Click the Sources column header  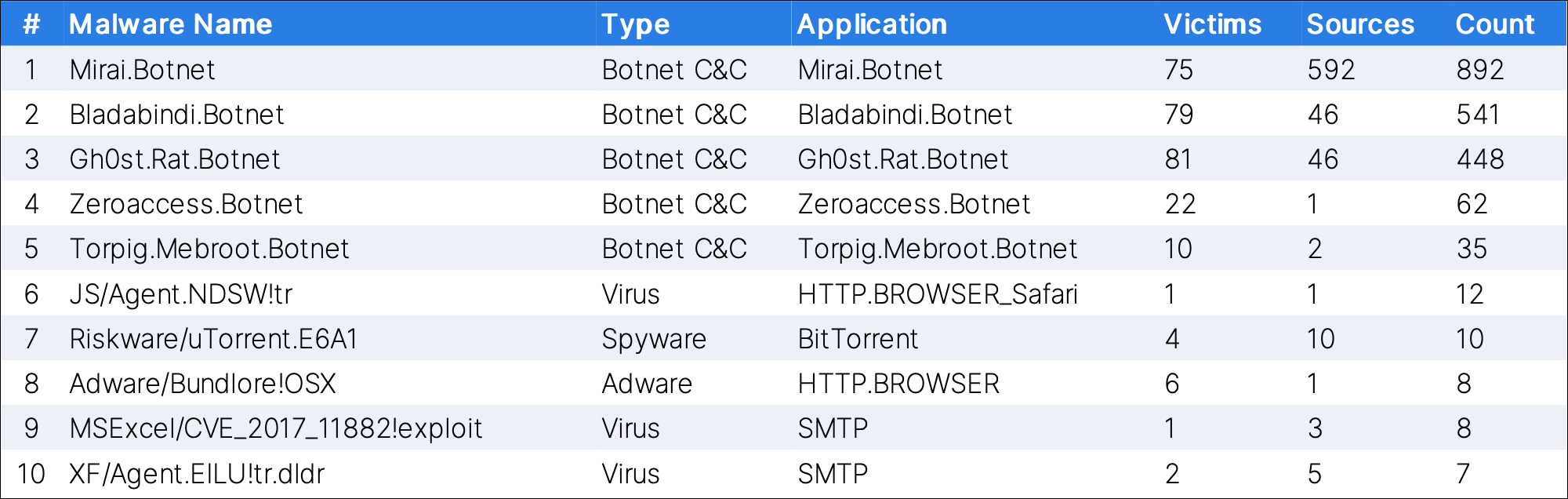coord(1360,24)
